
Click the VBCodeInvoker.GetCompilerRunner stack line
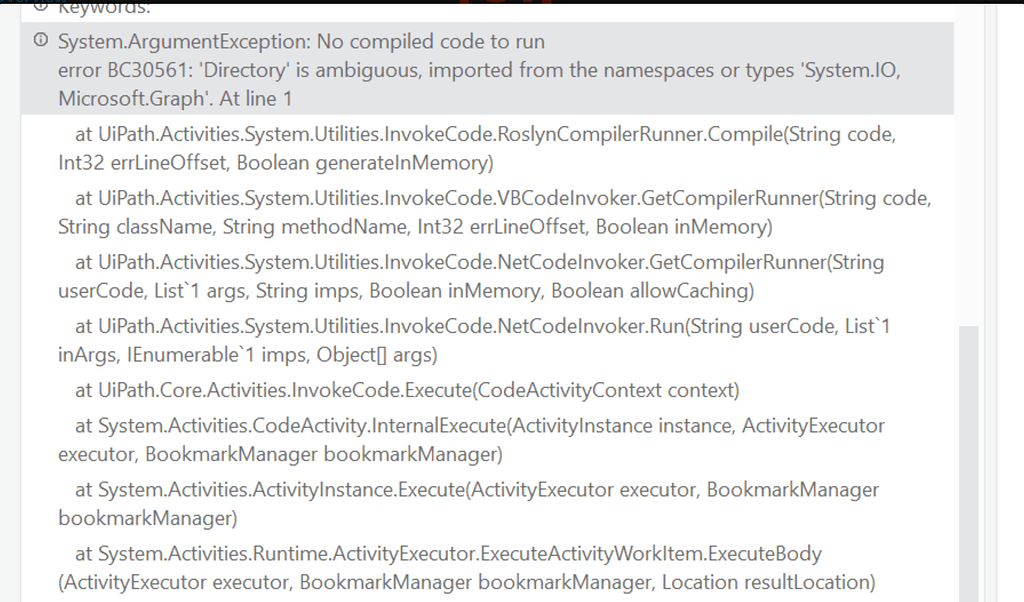(x=500, y=199)
